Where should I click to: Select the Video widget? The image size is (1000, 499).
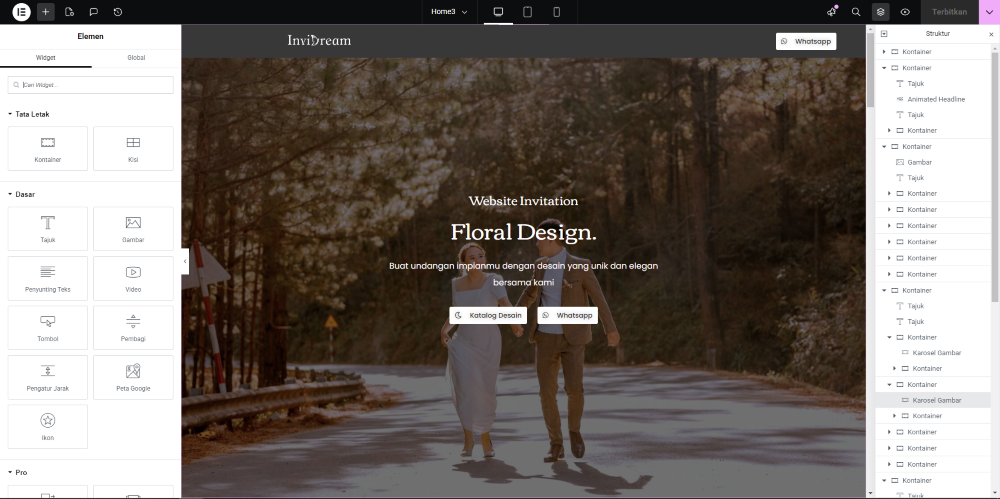(133, 278)
